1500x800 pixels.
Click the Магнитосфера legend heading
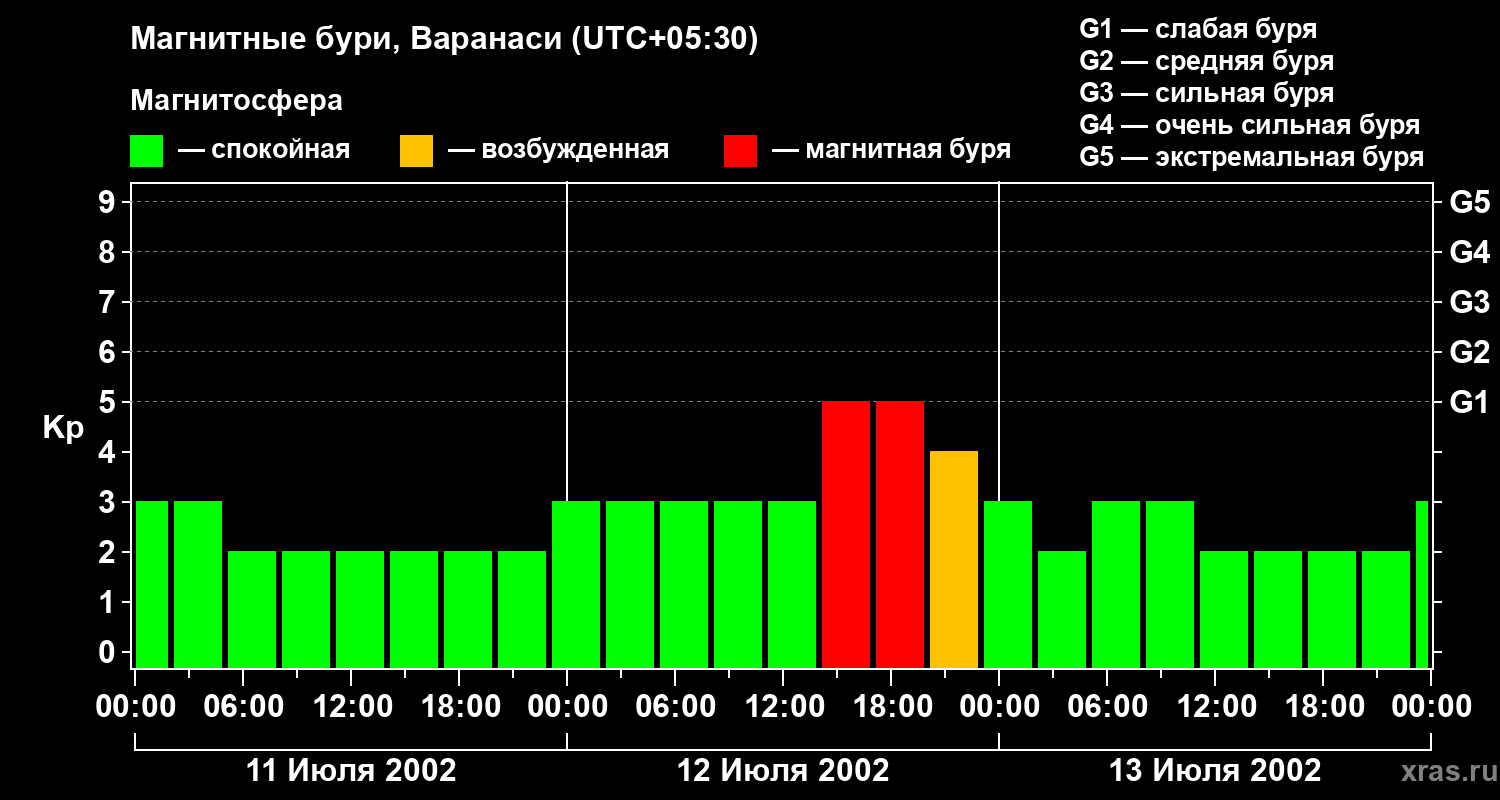point(236,101)
